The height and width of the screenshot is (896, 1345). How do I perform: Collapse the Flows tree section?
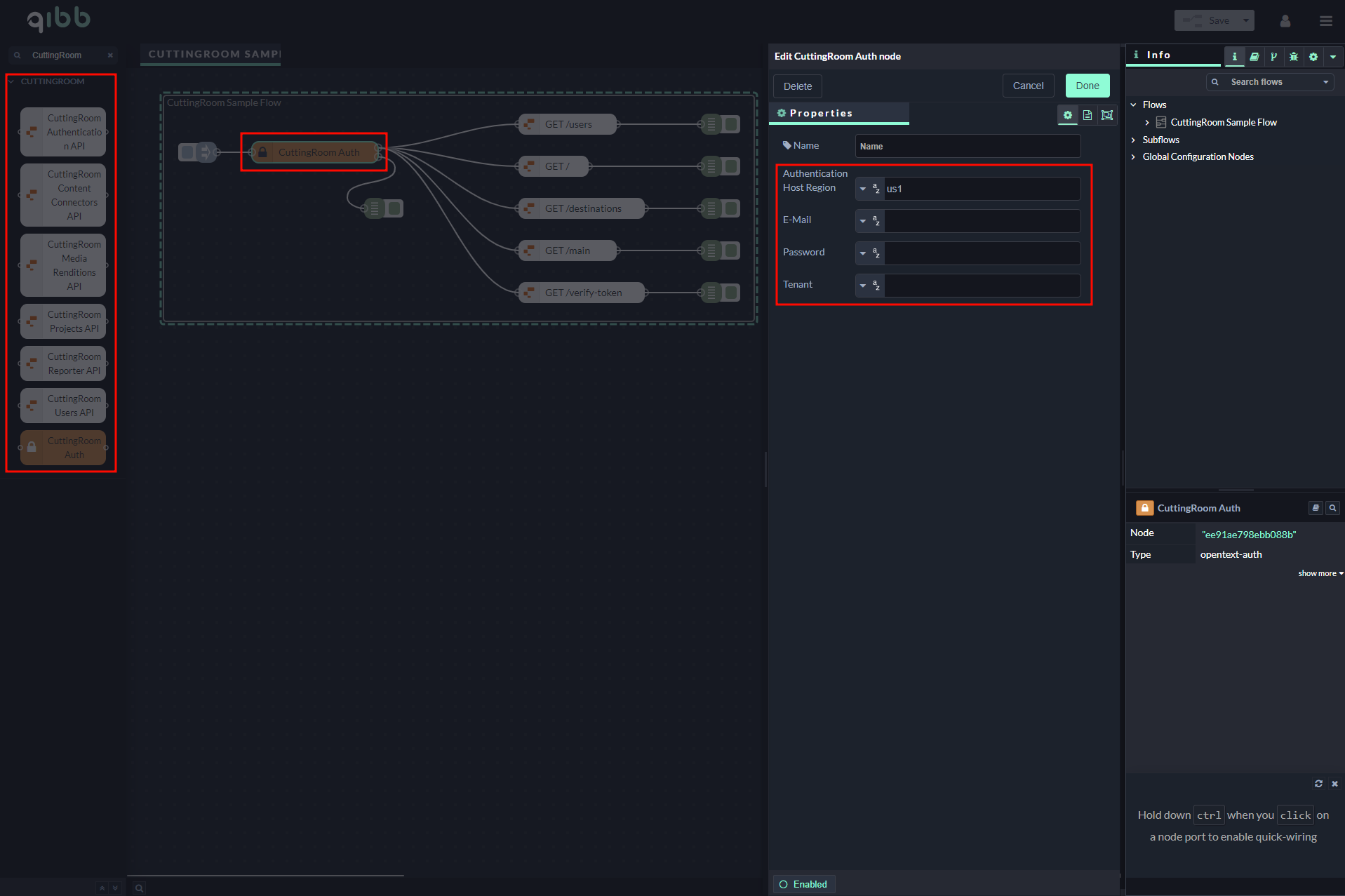(1133, 105)
